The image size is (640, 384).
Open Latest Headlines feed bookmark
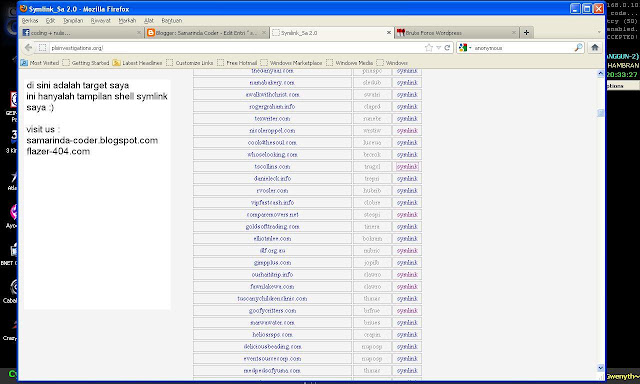tap(138, 63)
